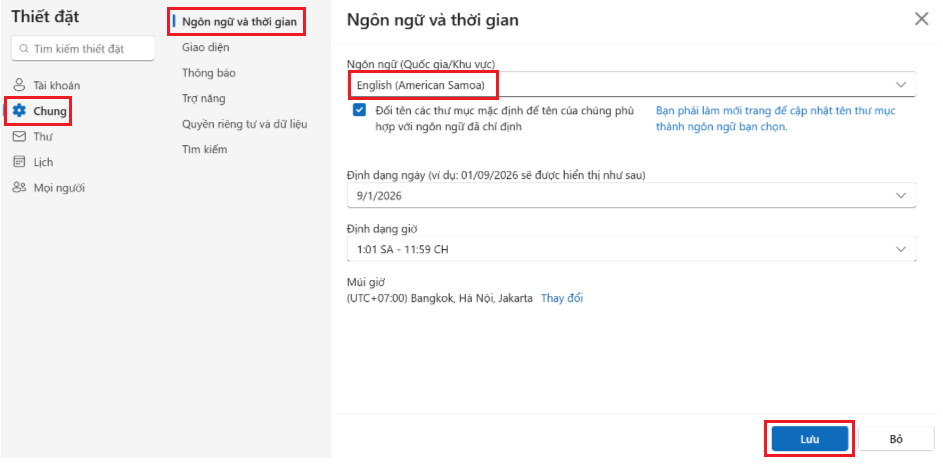Click the Lịch calendar icon
Image resolution: width=943 pixels, height=465 pixels.
20,162
